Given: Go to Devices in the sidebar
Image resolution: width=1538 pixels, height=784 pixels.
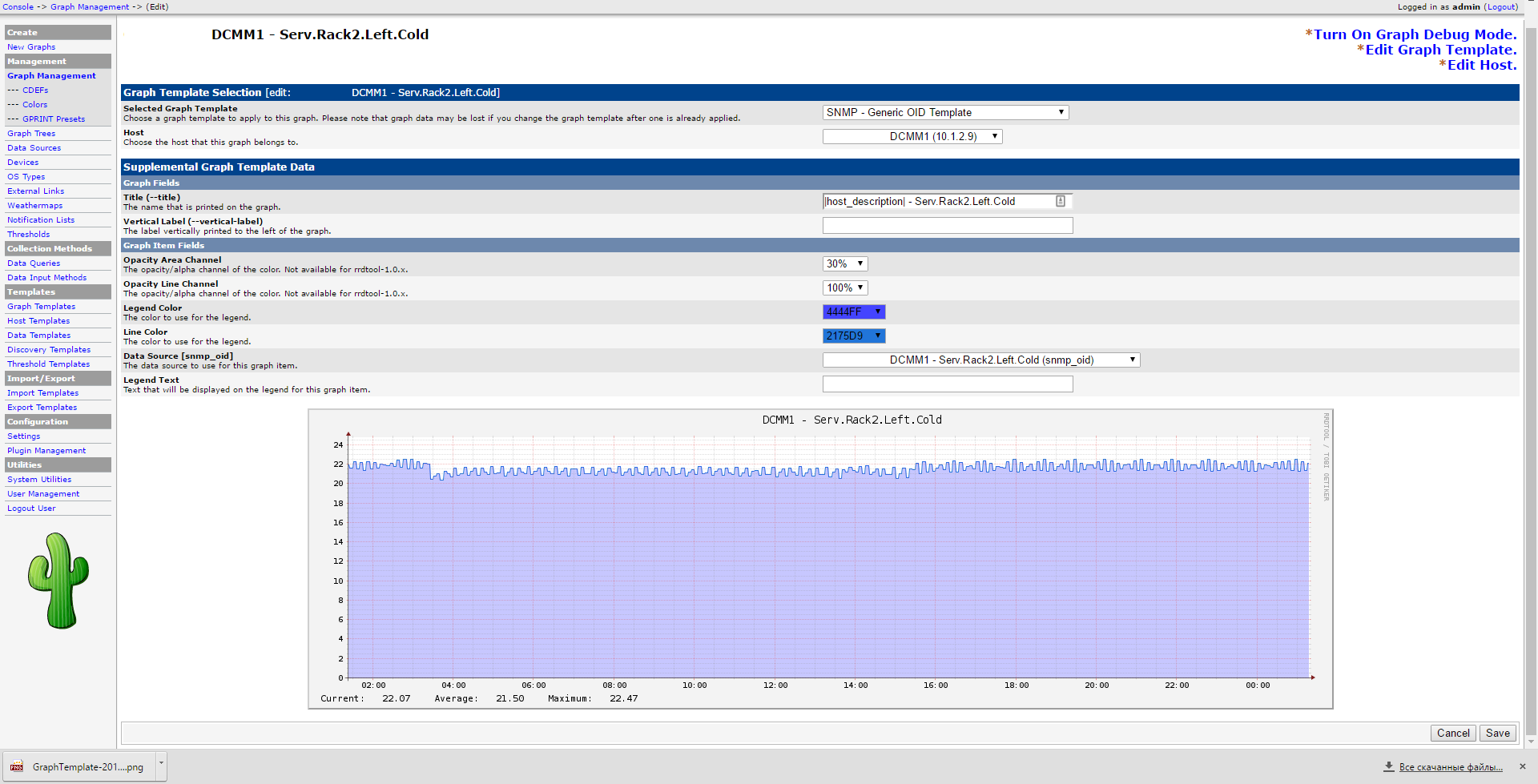Looking at the screenshot, I should click(x=23, y=163).
